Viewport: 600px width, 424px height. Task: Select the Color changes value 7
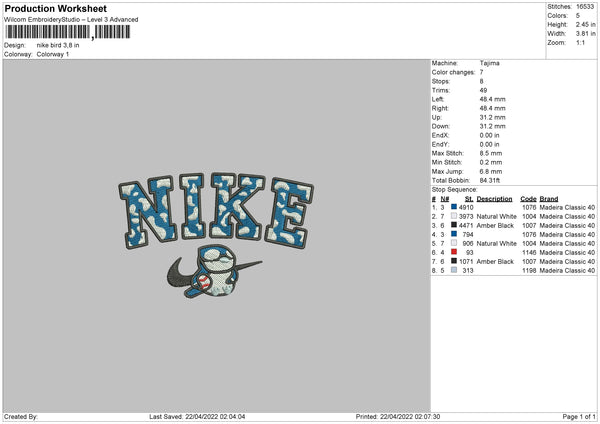[x=481, y=72]
